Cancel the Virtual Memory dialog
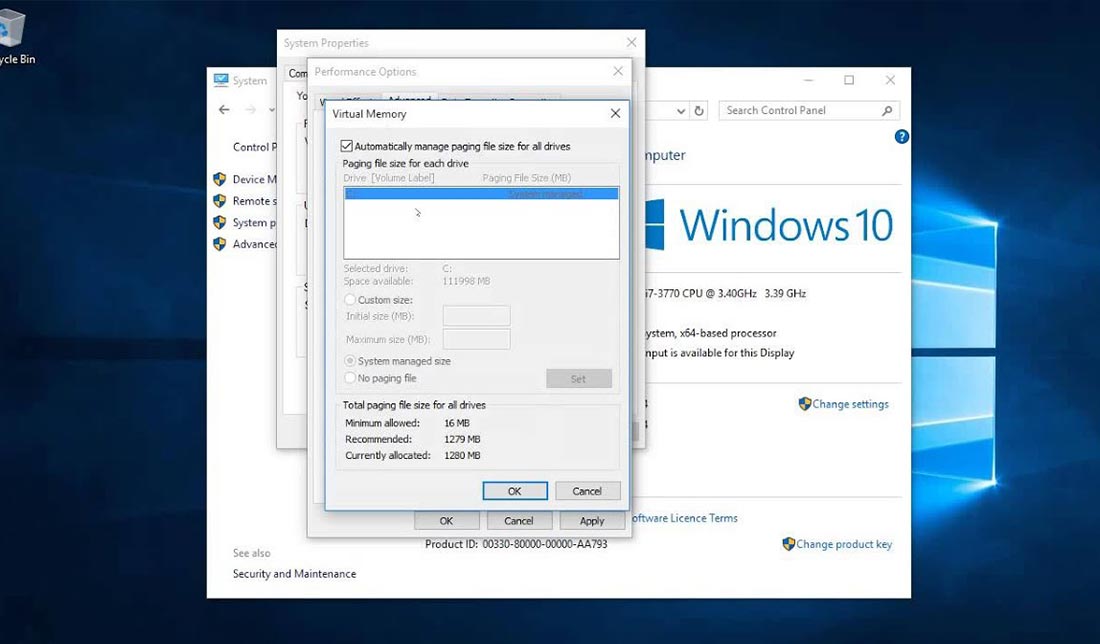This screenshot has height=644, width=1100. tap(586, 491)
